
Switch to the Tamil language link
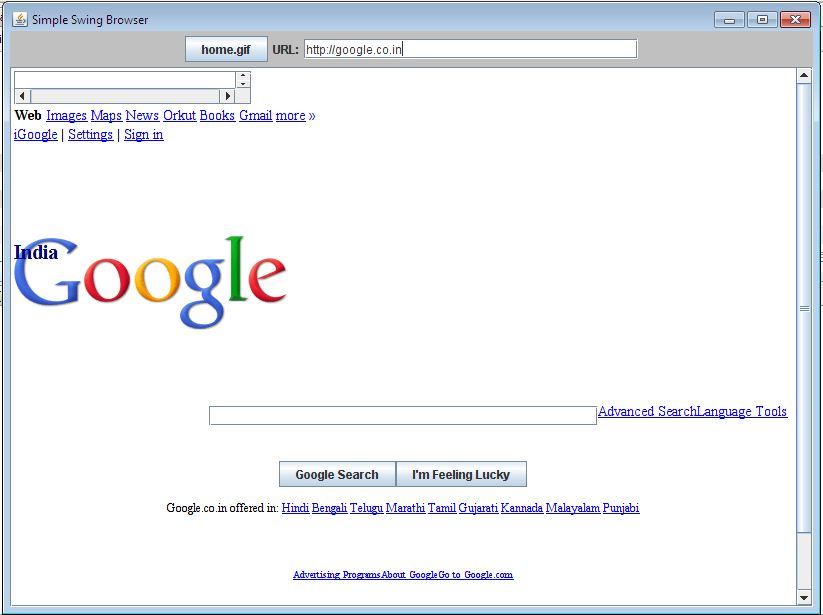(x=441, y=508)
